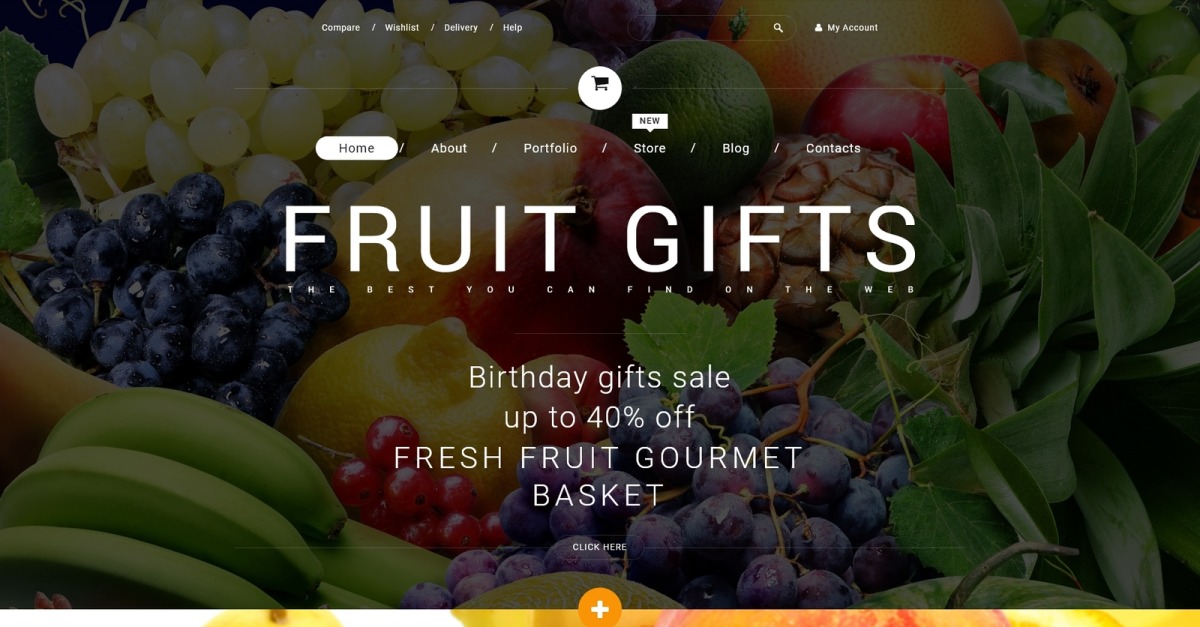Go to the Delivery page
This screenshot has height=627, width=1200.
pyautogui.click(x=461, y=28)
